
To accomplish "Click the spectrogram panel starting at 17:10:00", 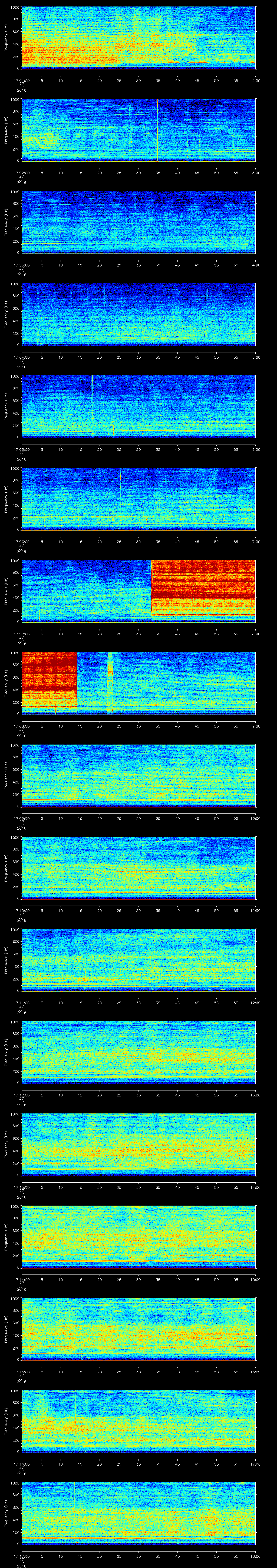I will [138, 868].
